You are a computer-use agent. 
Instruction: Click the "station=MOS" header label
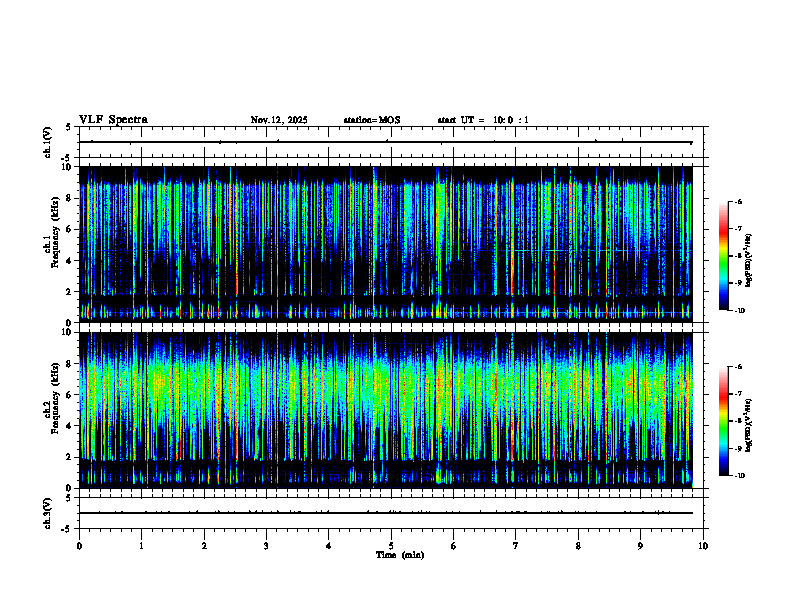372,120
